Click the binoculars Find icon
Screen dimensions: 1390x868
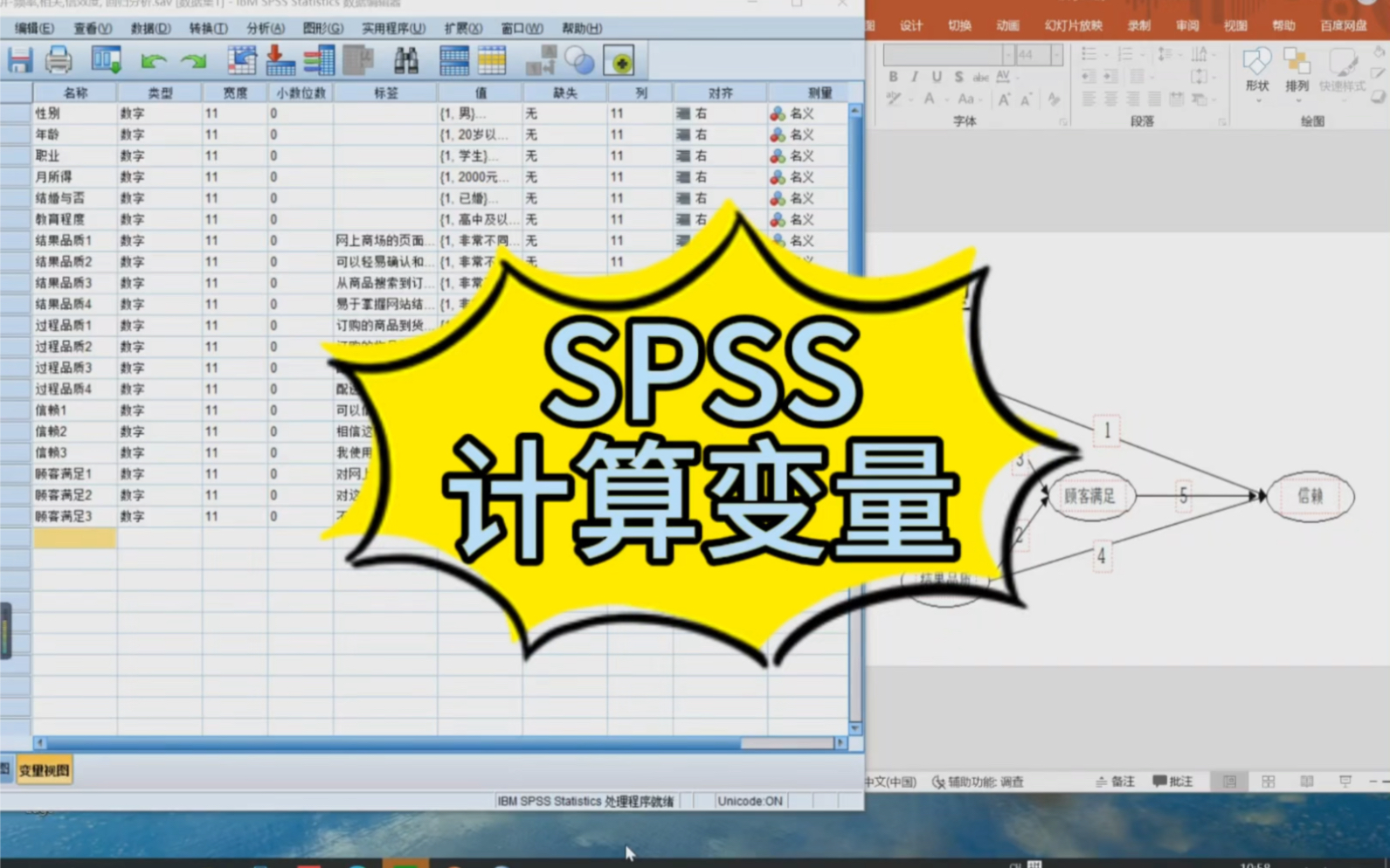pyautogui.click(x=405, y=60)
